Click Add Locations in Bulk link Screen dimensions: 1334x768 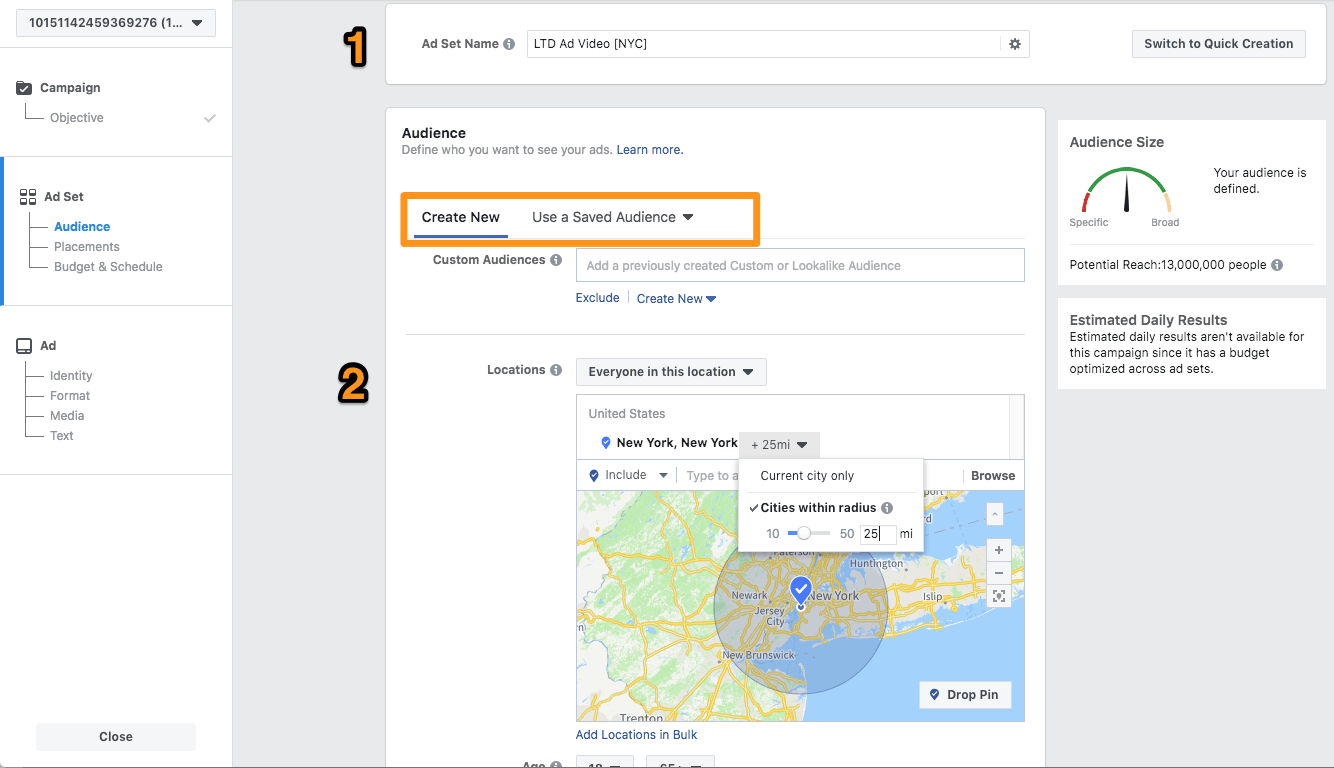637,735
